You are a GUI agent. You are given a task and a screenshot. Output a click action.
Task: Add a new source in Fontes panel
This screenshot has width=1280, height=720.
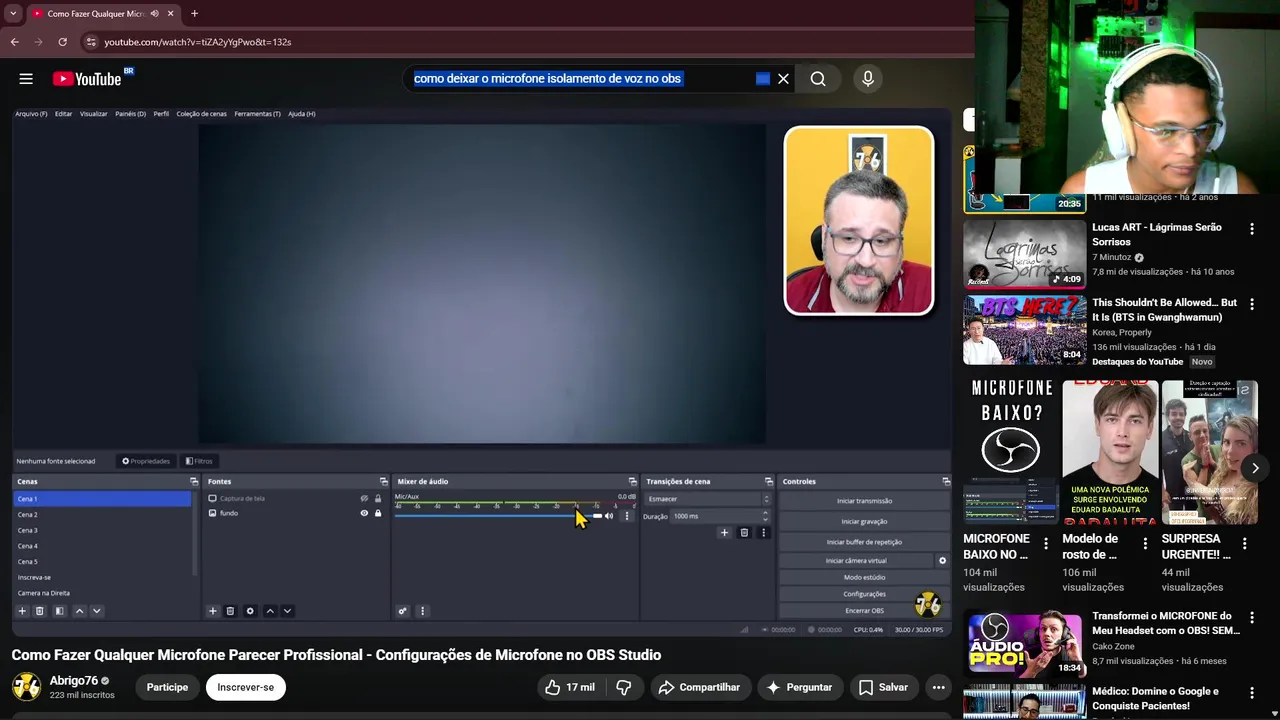pyautogui.click(x=213, y=611)
